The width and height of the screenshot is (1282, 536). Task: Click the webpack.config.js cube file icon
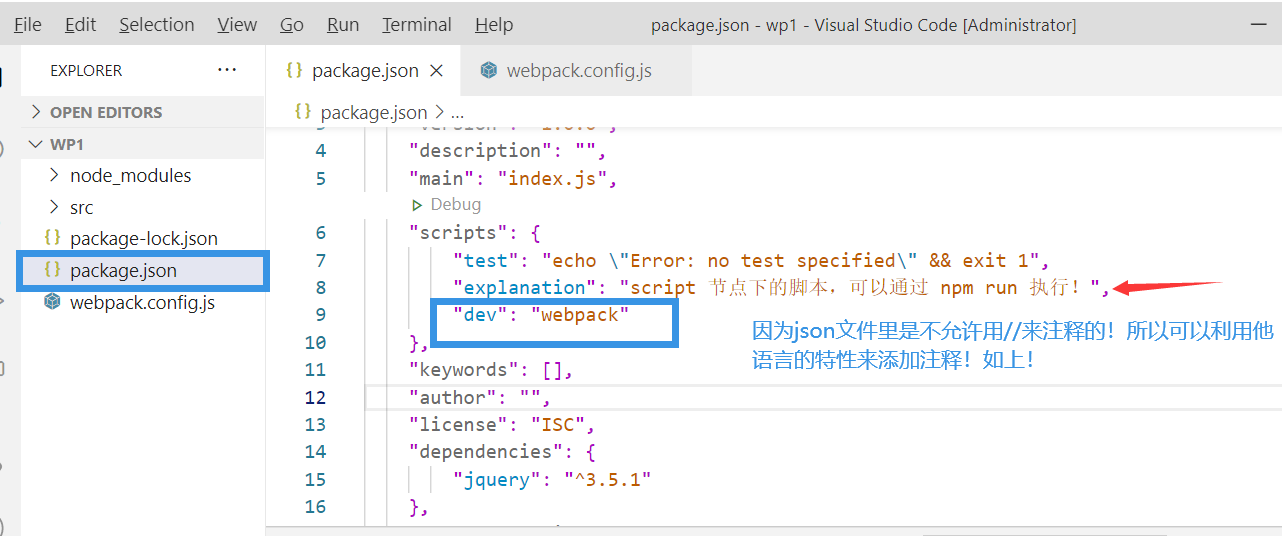pyautogui.click(x=53, y=302)
